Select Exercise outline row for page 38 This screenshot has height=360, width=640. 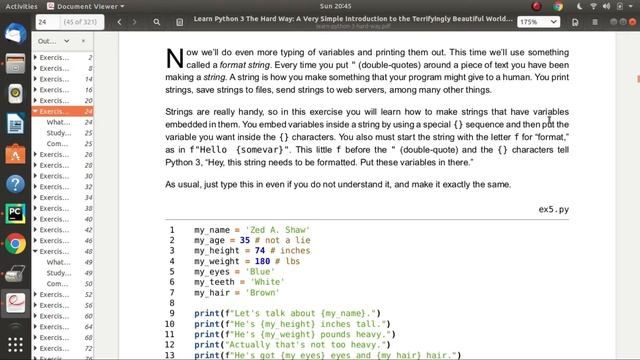click(63, 208)
